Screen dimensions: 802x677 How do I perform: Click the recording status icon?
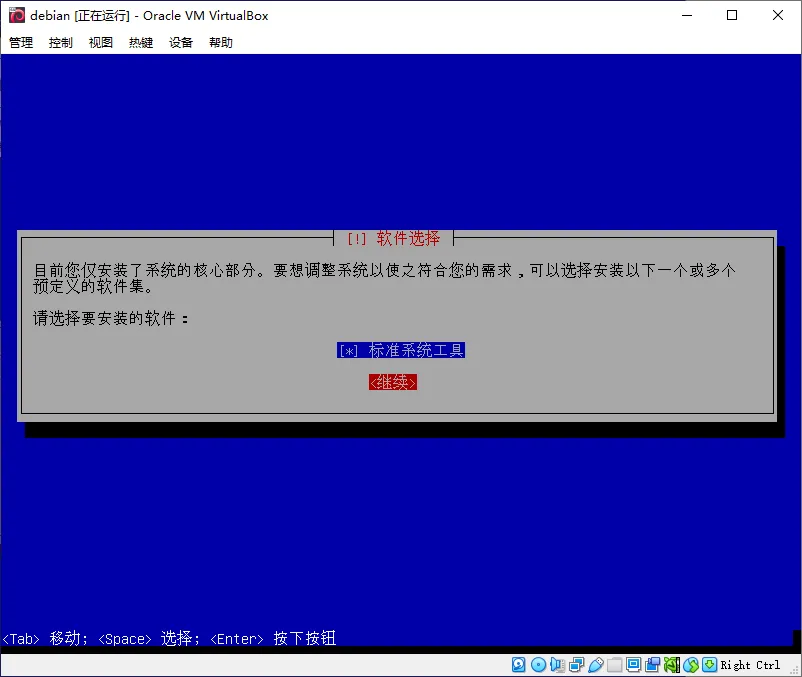click(x=653, y=665)
